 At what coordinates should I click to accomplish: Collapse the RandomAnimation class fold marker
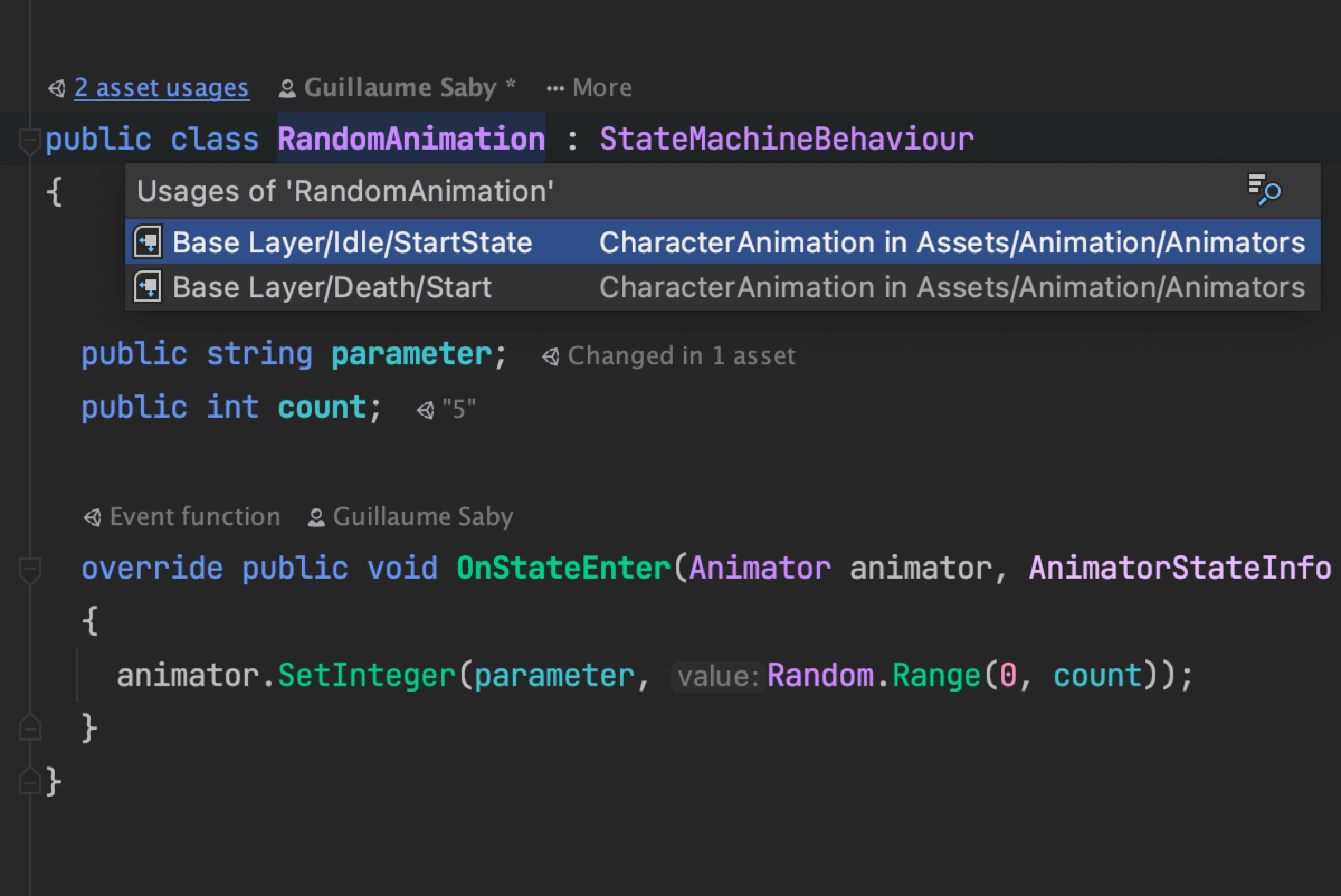point(30,142)
